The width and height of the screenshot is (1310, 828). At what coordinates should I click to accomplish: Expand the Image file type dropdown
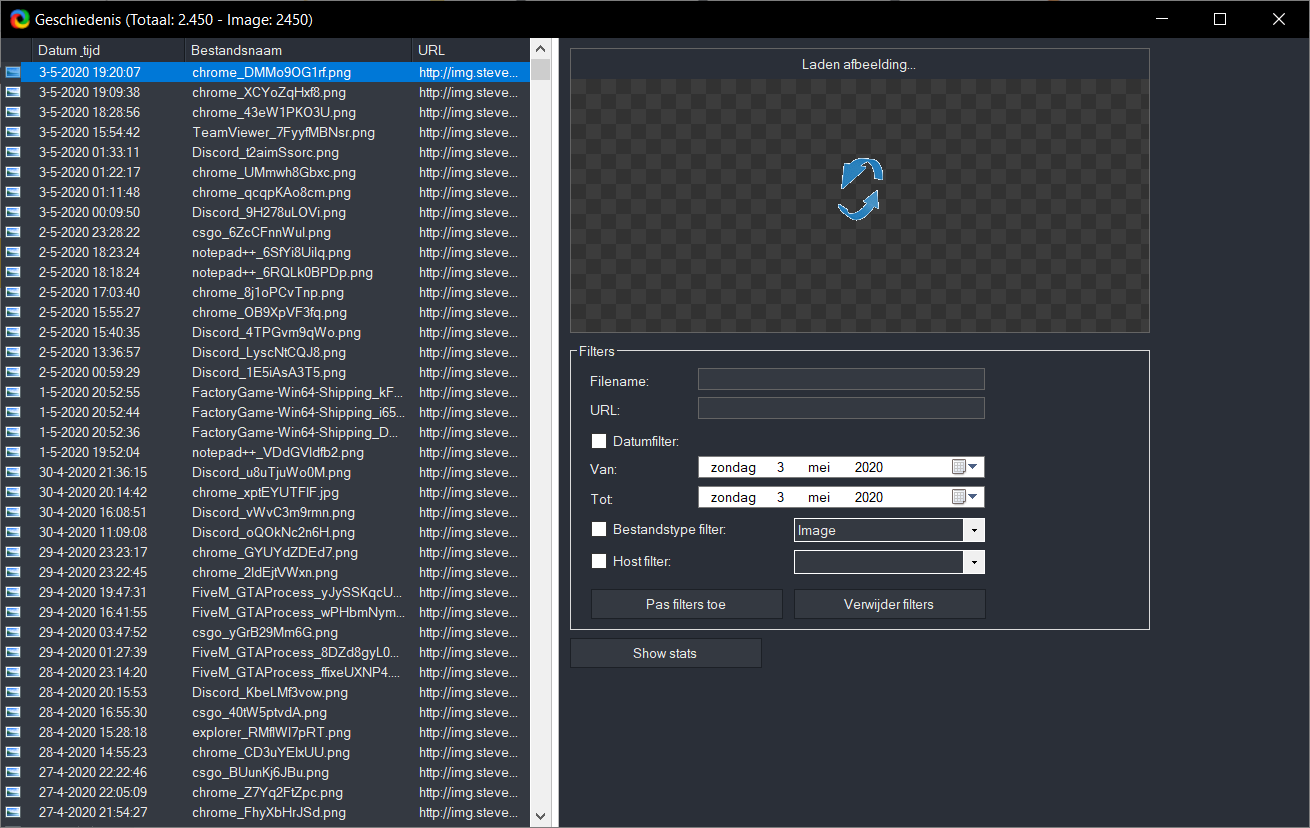tap(974, 531)
